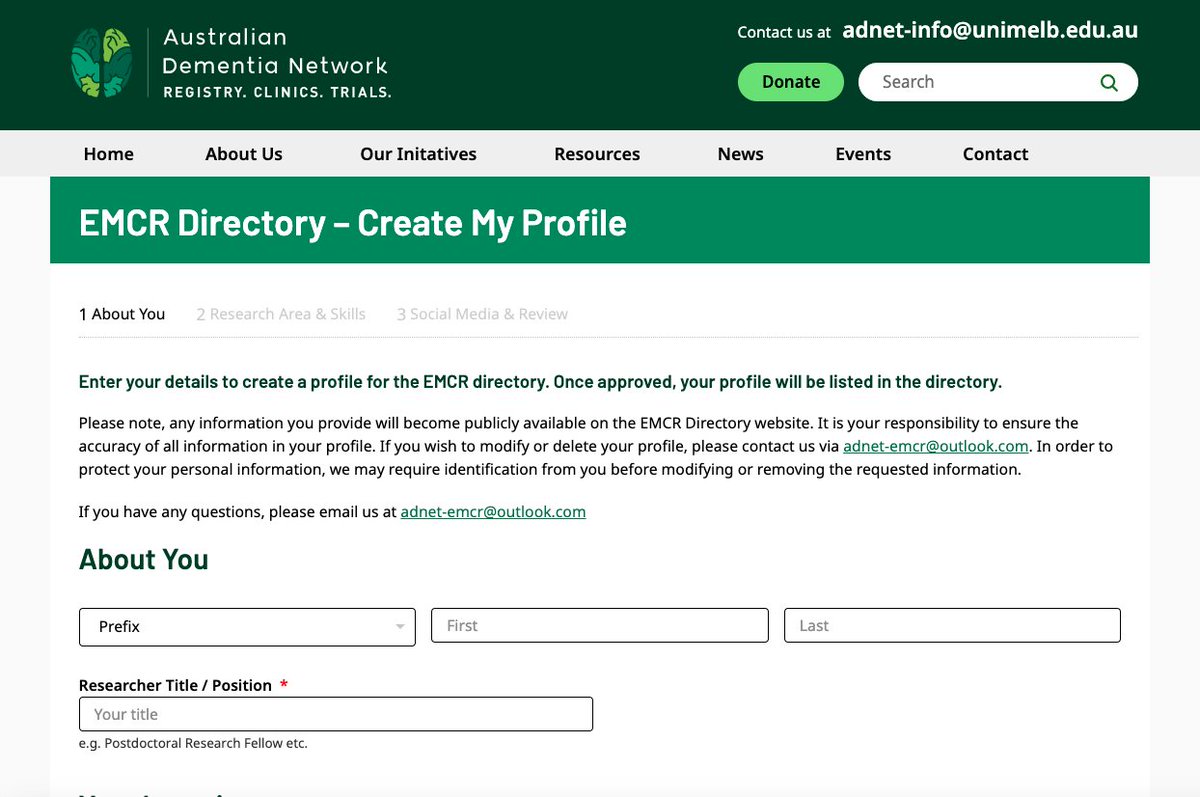This screenshot has height=797, width=1200.
Task: Open the Resources menu
Action: 597,154
